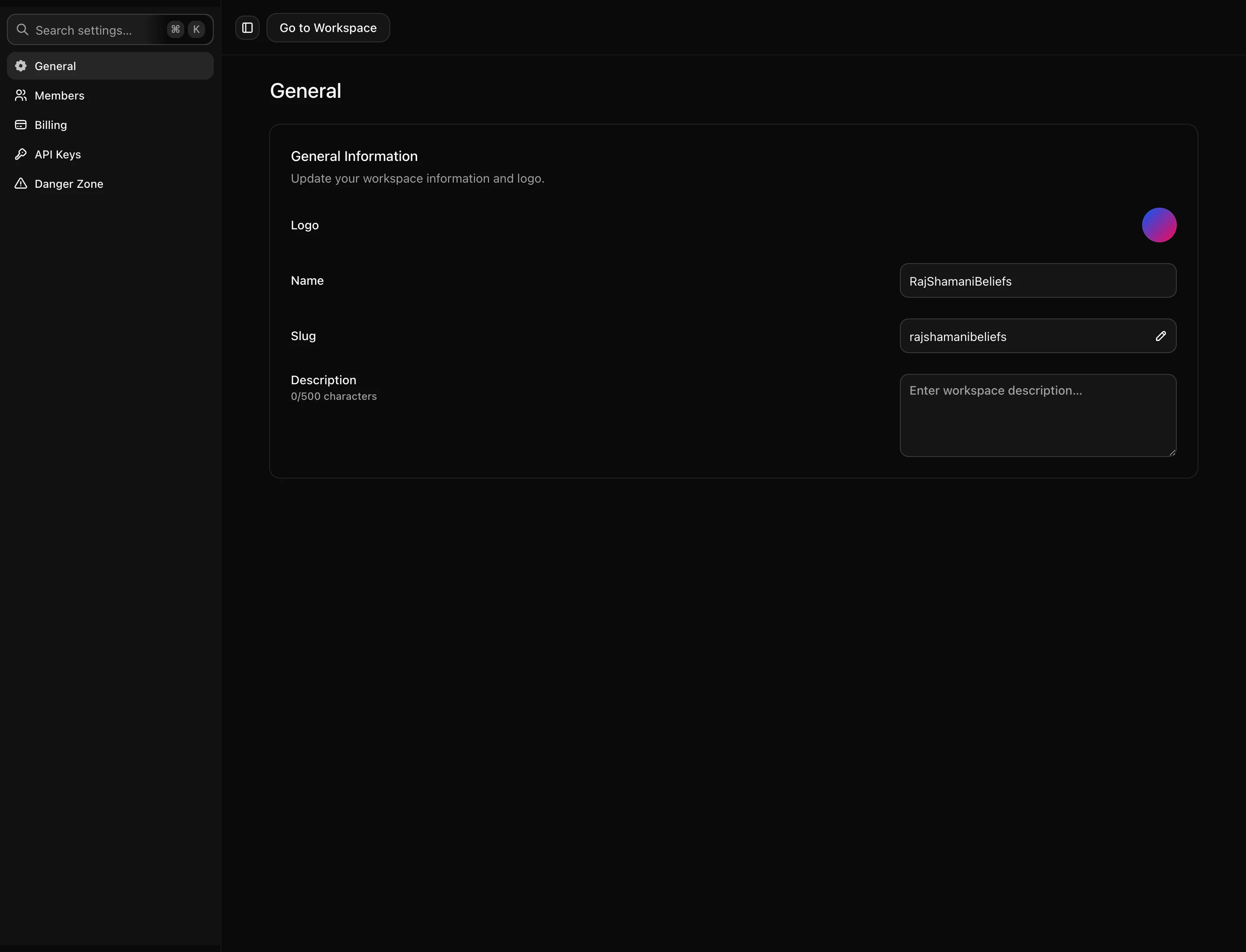Screen dimensions: 1246x952
Task: Click the Members people icon
Action: (21, 95)
